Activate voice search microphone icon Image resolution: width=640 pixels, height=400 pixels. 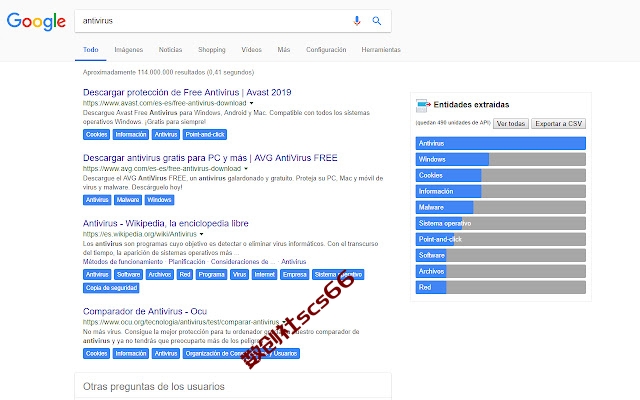(357, 21)
